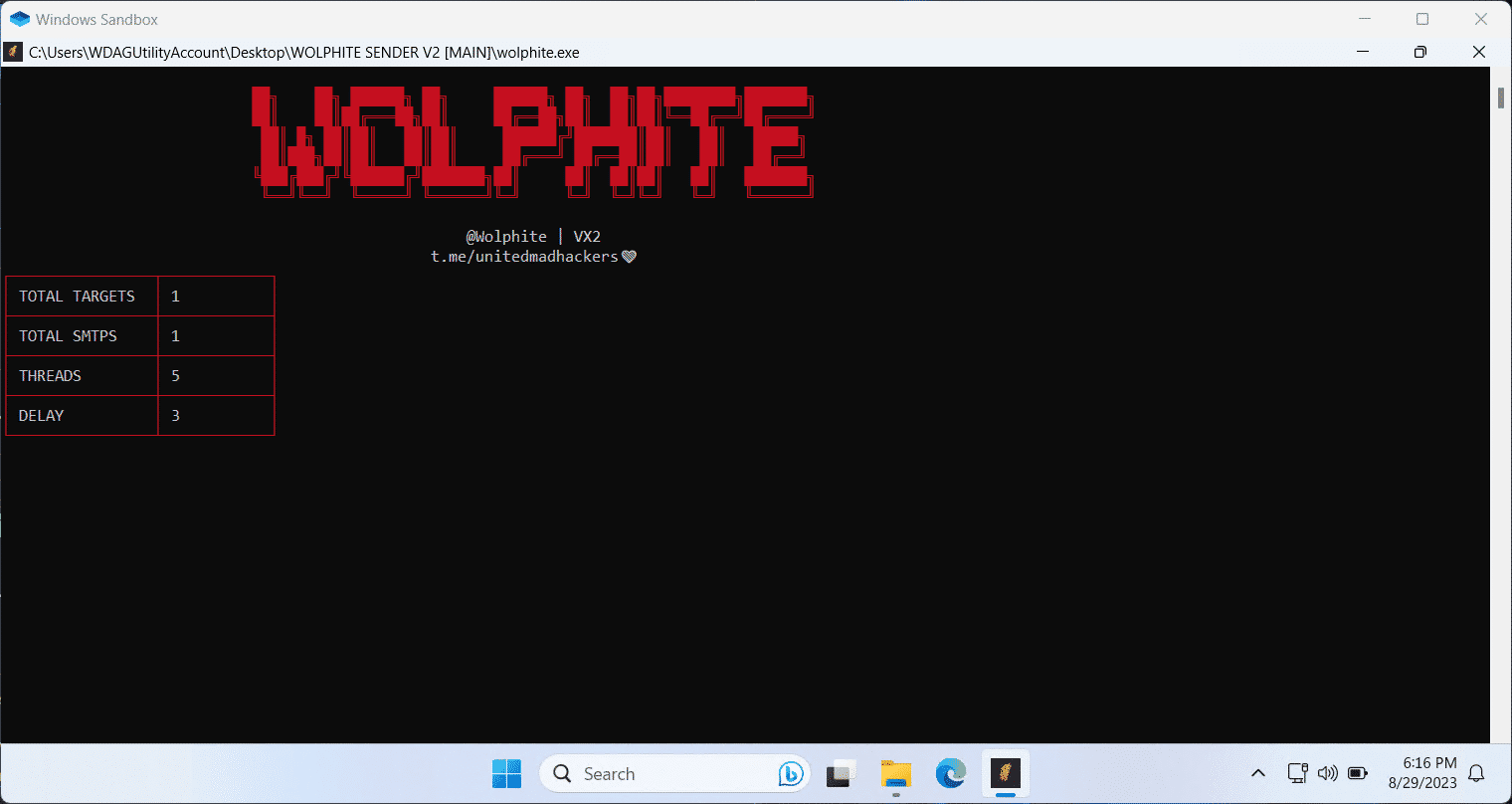
Task: Close the wolphite.exe console window
Action: coord(1479,52)
